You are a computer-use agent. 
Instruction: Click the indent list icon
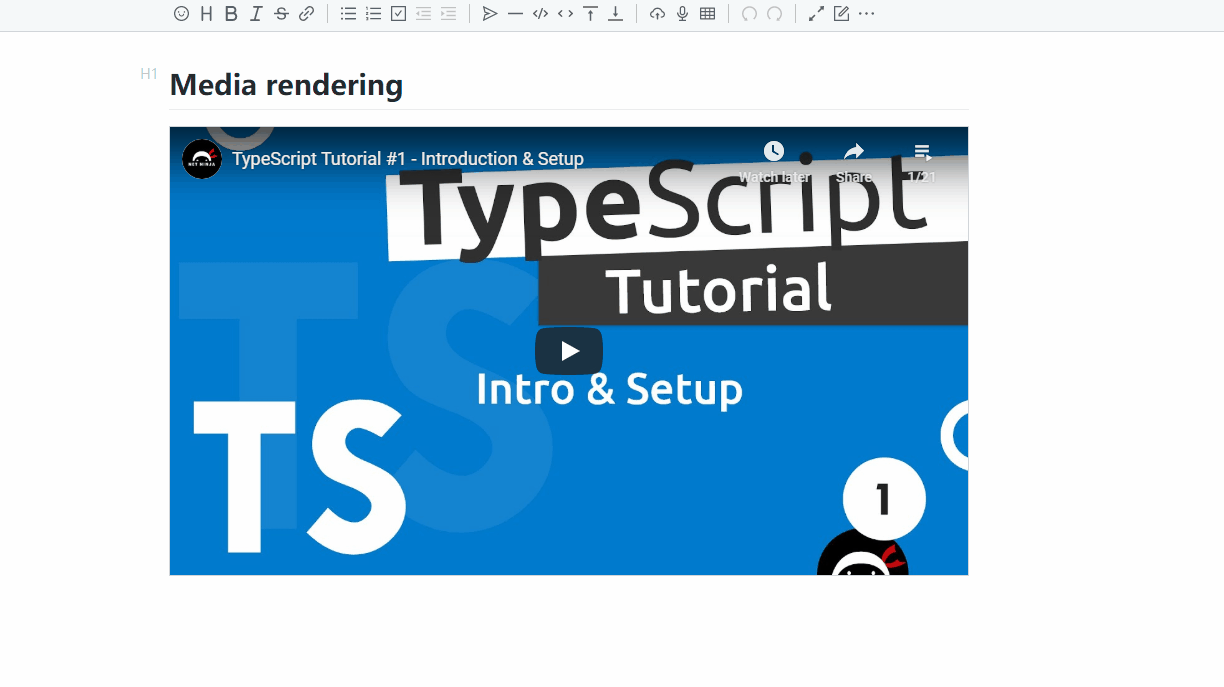[448, 14]
